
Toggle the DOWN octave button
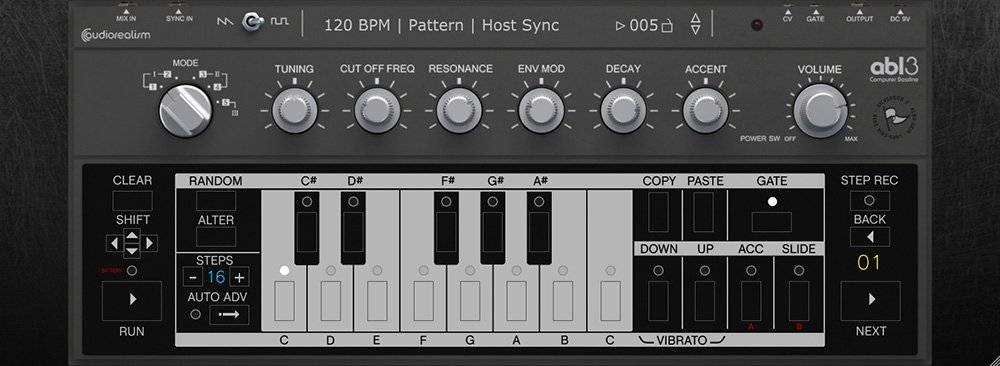(658, 300)
